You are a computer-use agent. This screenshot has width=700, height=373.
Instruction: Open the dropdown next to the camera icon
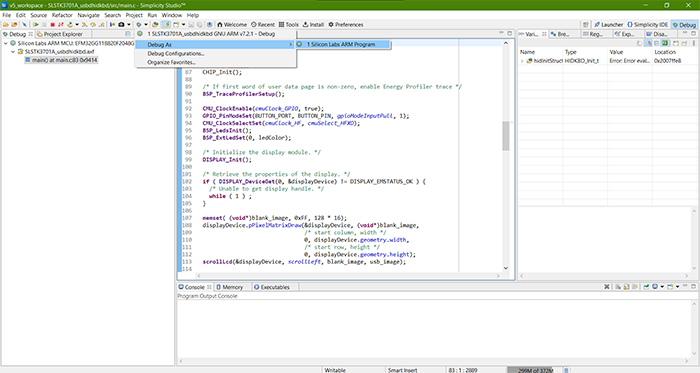129,25
